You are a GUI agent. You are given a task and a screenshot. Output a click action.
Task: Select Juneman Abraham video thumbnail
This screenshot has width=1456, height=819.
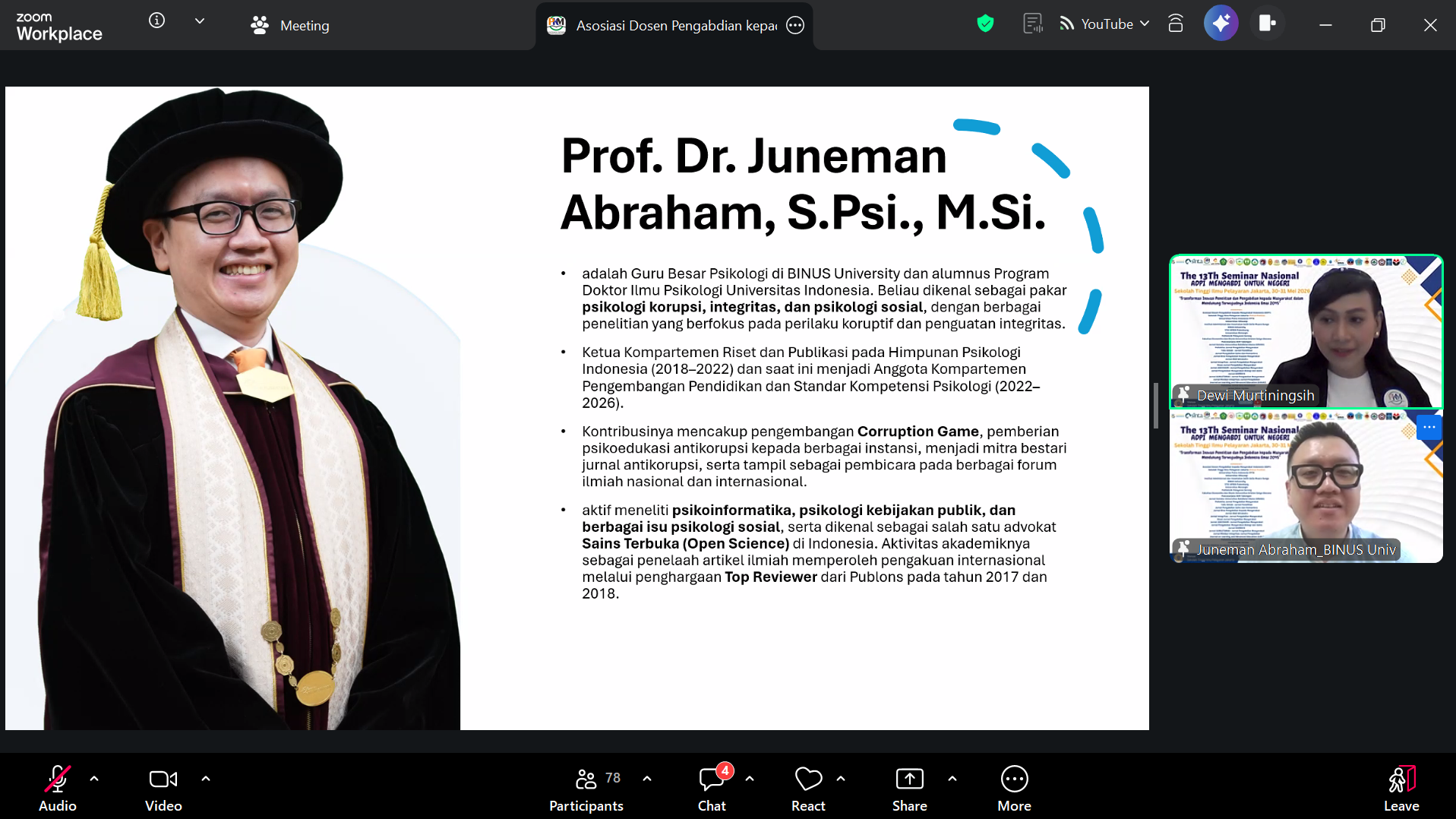point(1306,486)
